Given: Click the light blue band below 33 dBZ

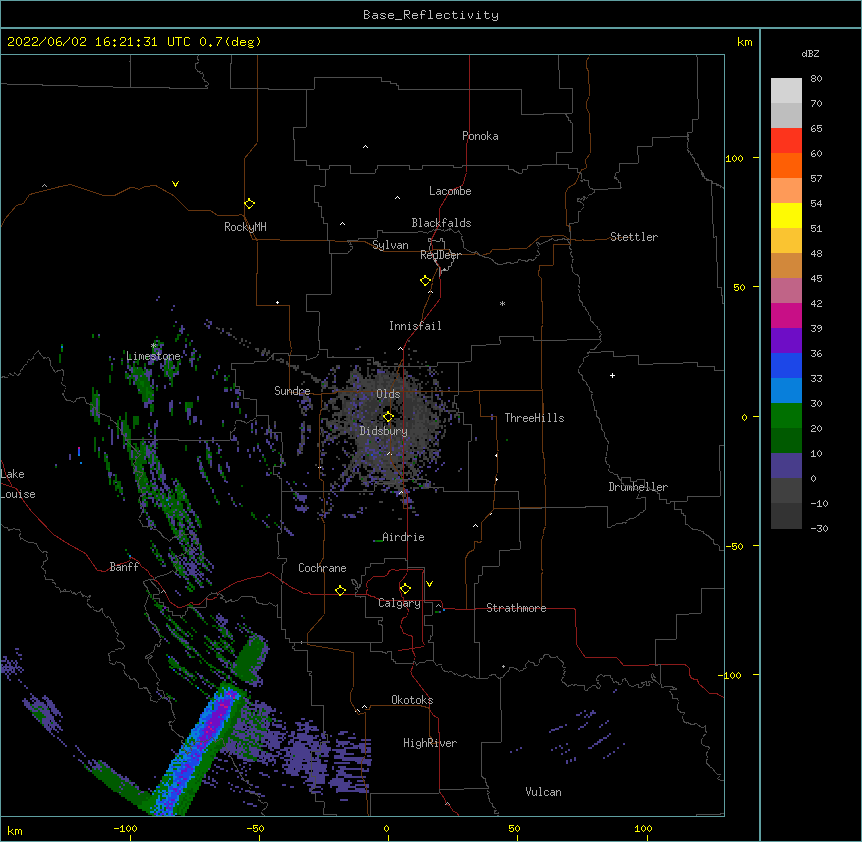Looking at the screenshot, I should coord(786,391).
